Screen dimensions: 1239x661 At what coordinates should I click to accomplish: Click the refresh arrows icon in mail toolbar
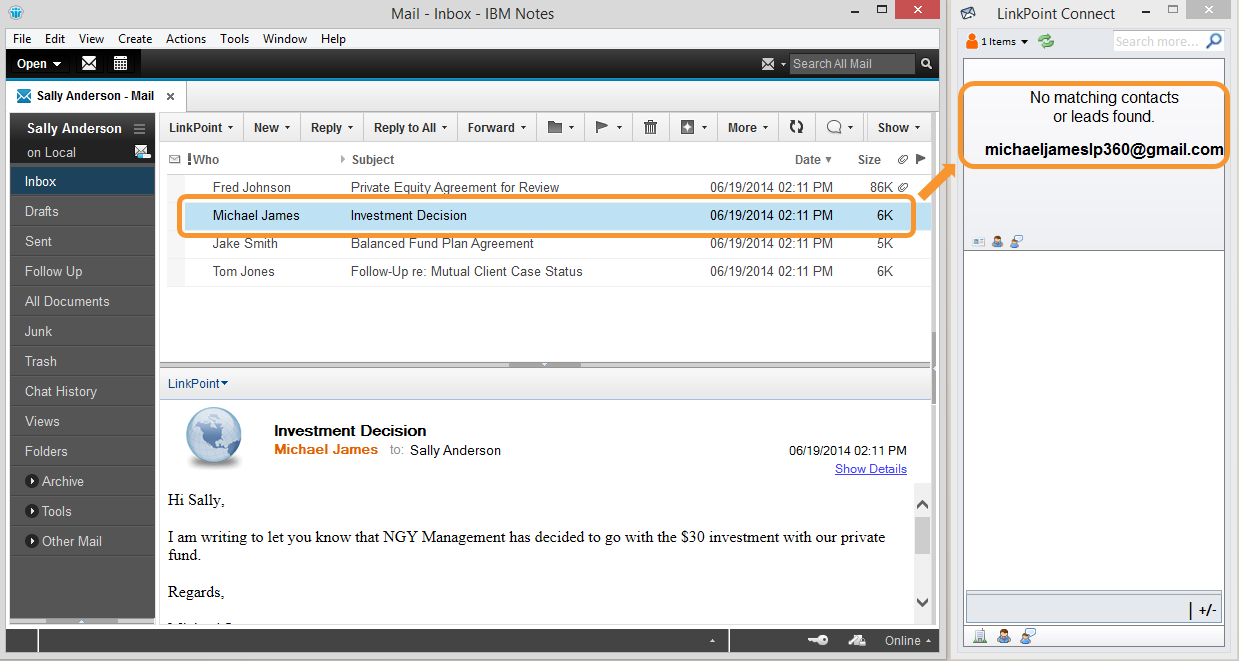click(x=796, y=127)
